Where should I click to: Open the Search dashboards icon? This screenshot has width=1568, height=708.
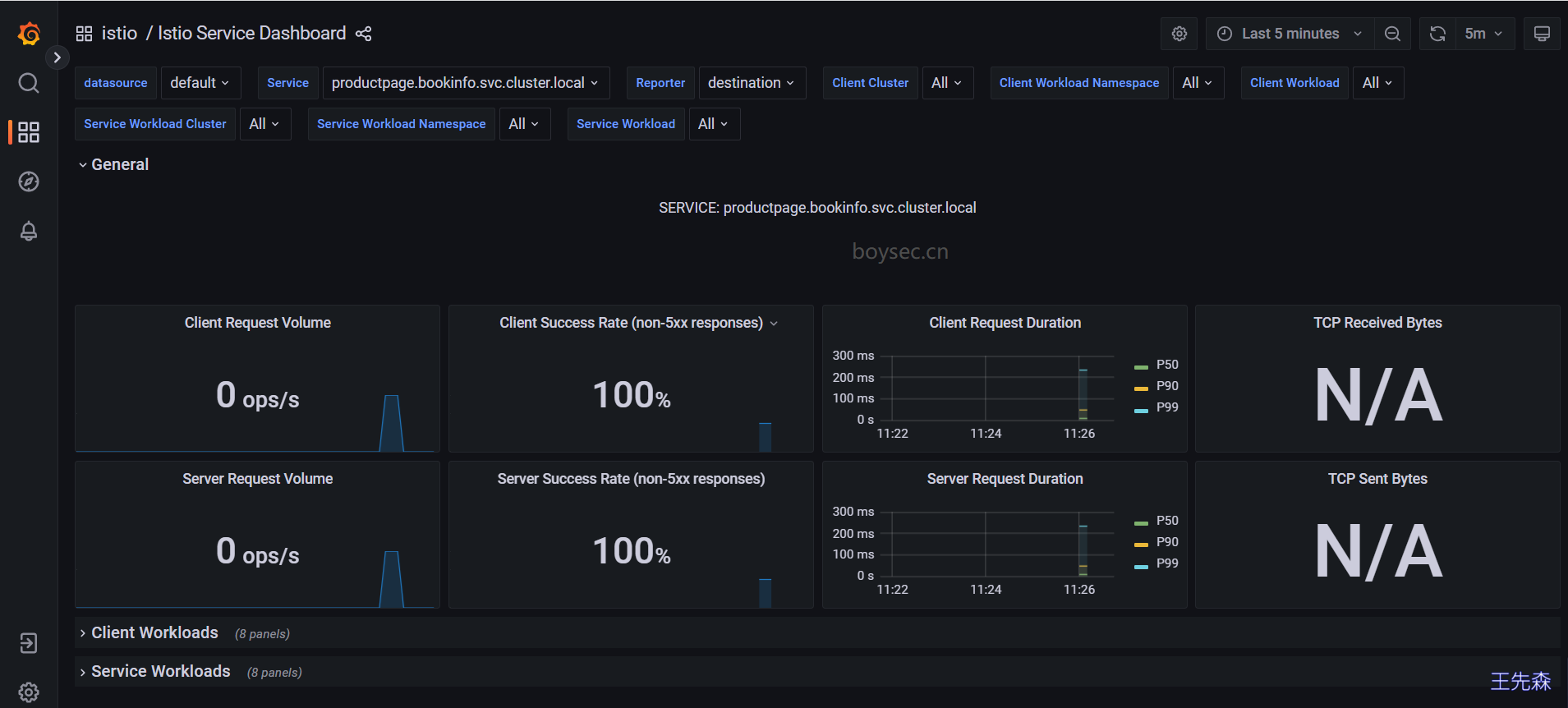pos(29,83)
